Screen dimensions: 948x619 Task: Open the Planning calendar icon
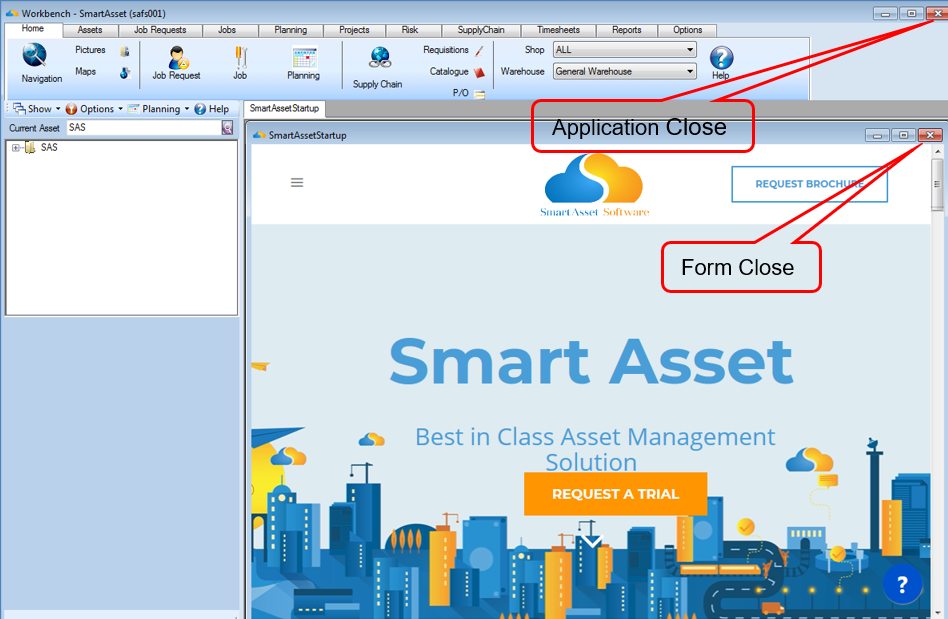point(304,57)
